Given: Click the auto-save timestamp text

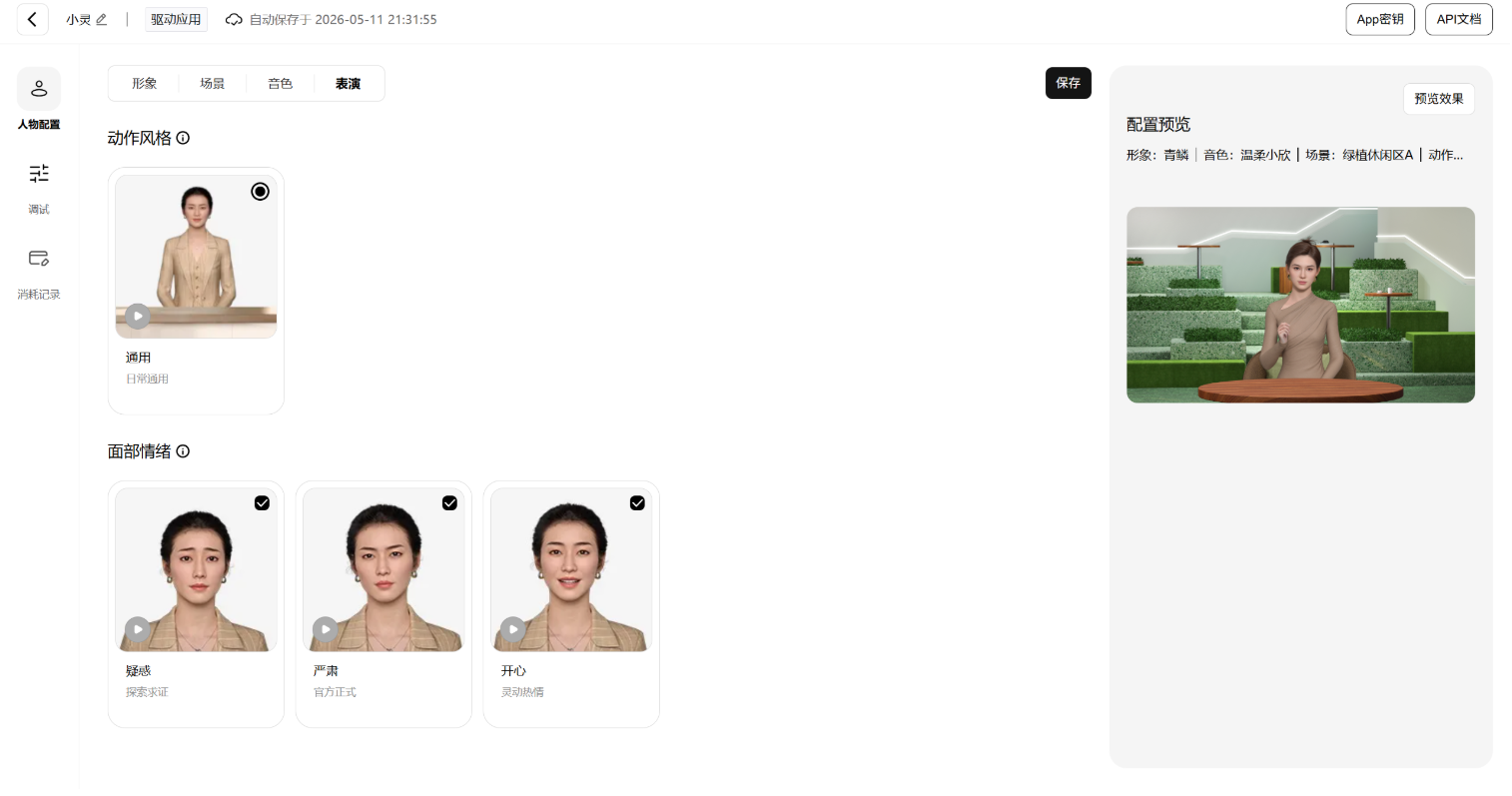Looking at the screenshot, I should 344,19.
